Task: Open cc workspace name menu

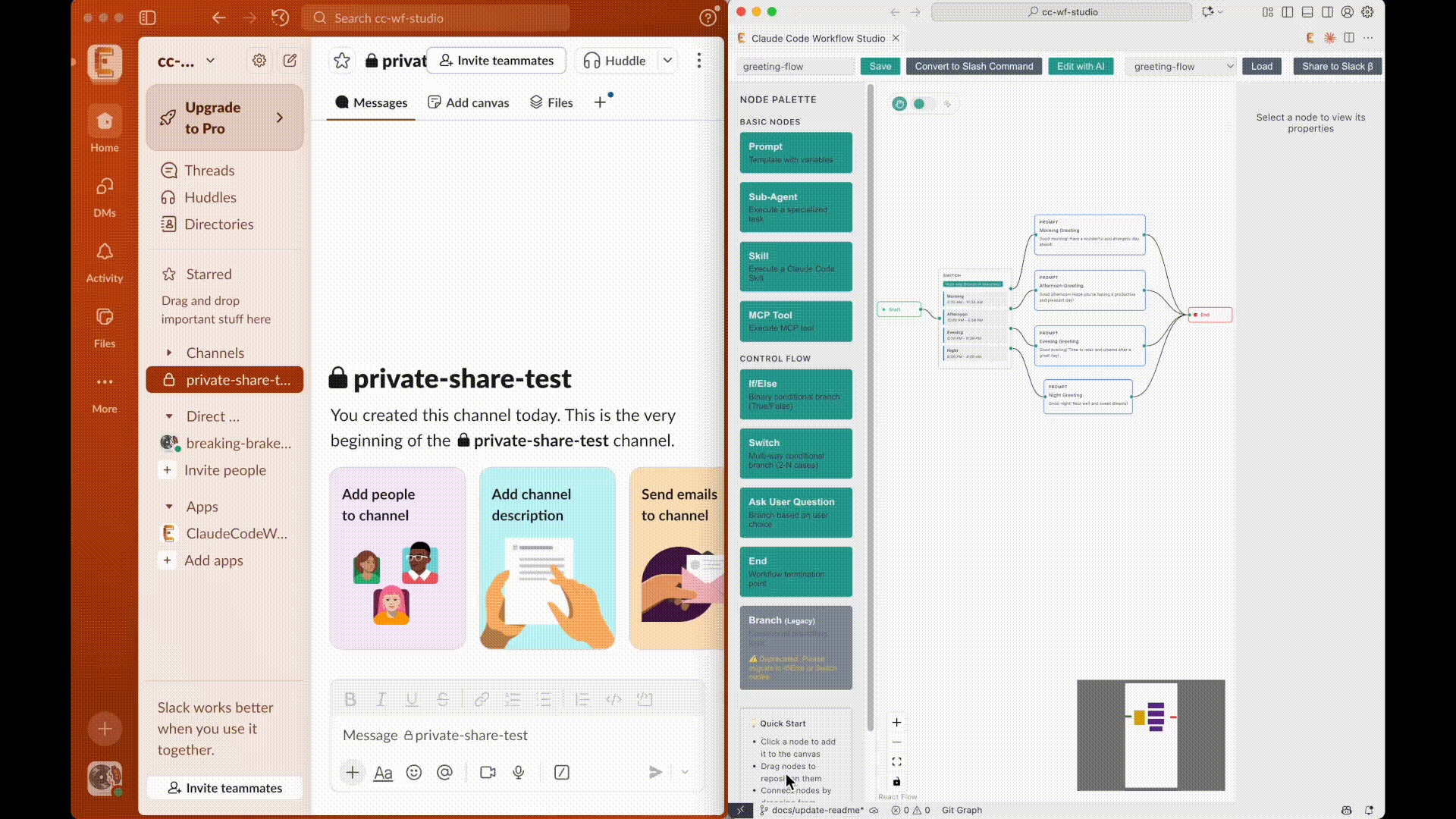Action: pos(186,61)
